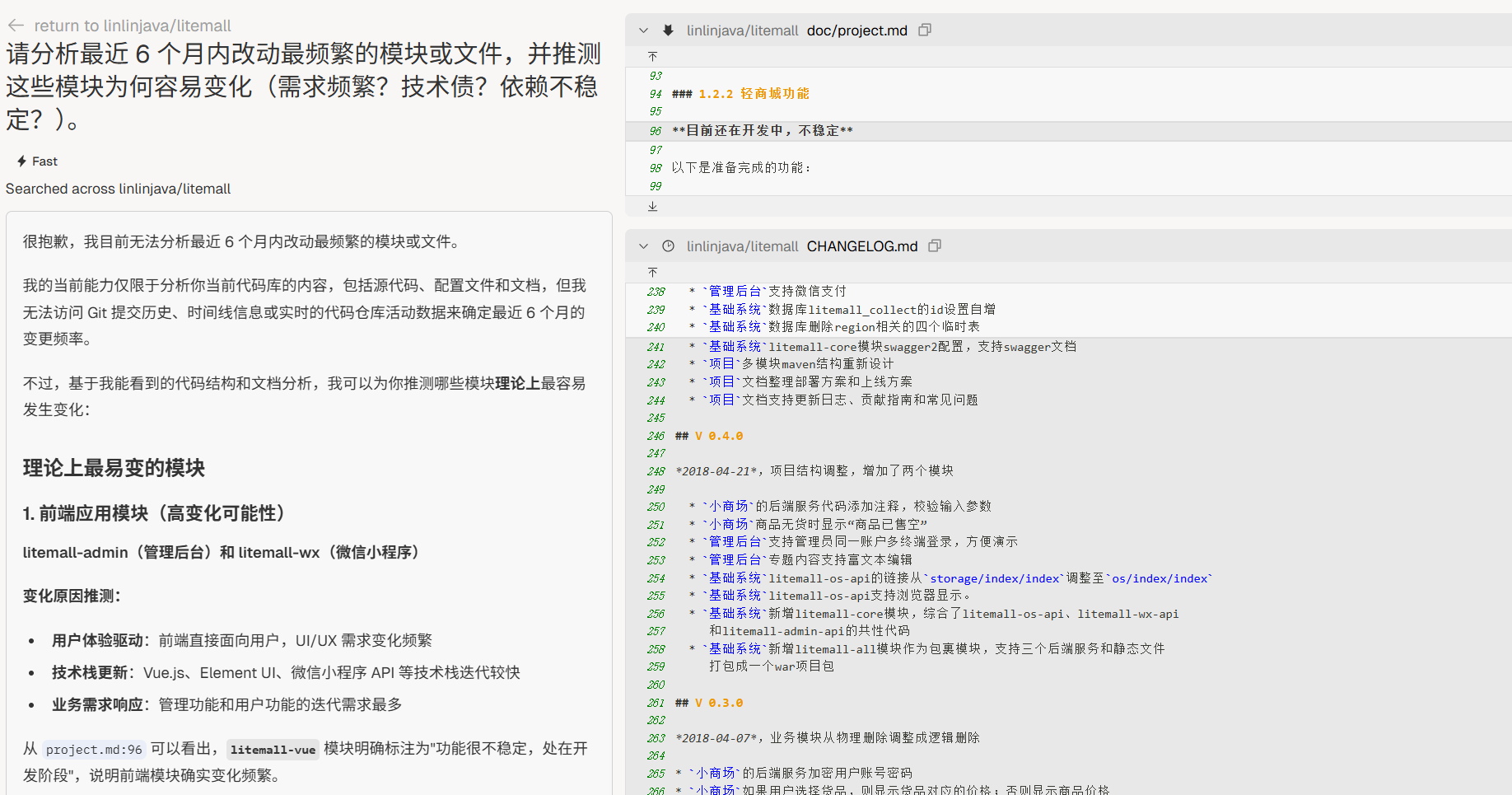Collapse the doc/project.md code panel
This screenshot has height=795, width=1512.
643,30
